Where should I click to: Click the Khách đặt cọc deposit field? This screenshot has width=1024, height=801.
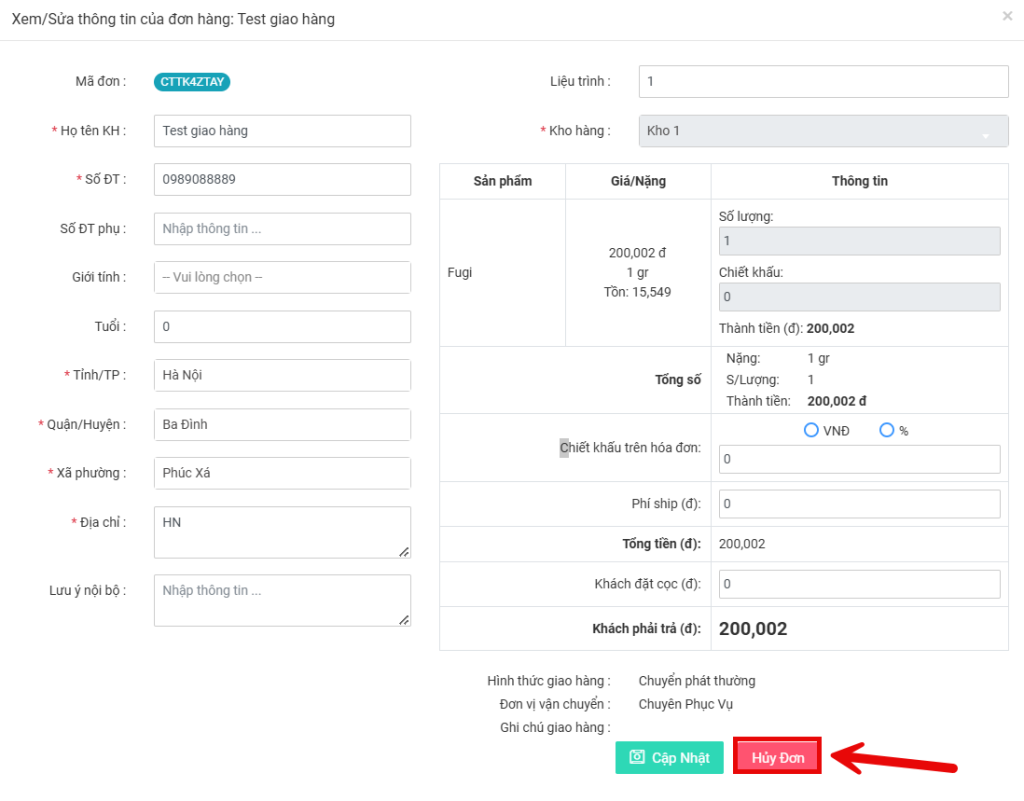point(858,584)
